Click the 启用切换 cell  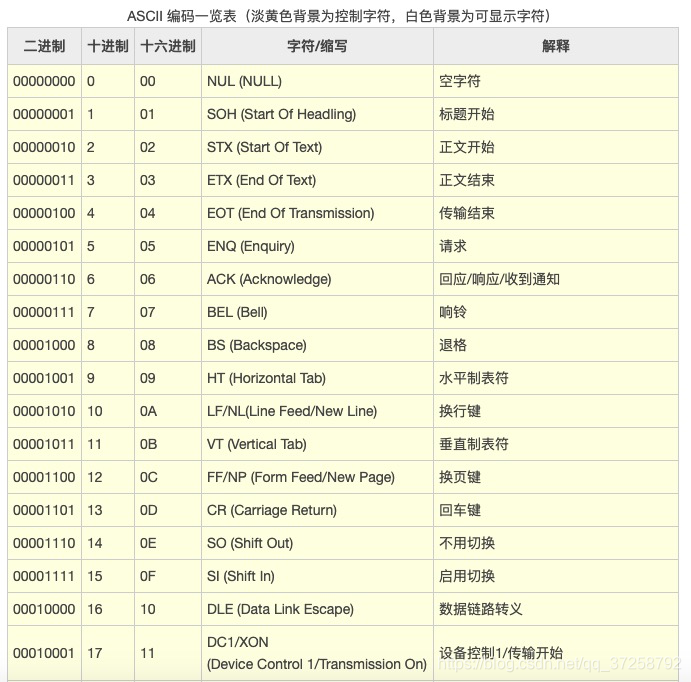click(556, 577)
